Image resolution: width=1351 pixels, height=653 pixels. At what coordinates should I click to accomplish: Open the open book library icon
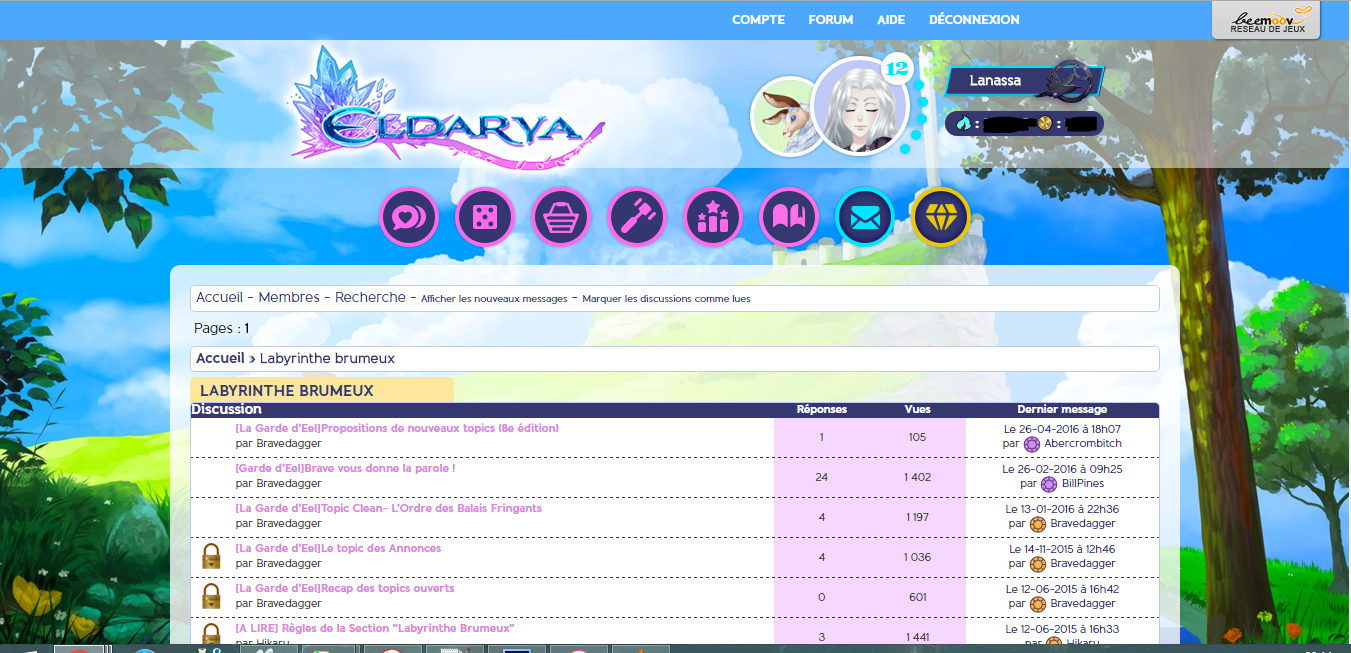789,217
